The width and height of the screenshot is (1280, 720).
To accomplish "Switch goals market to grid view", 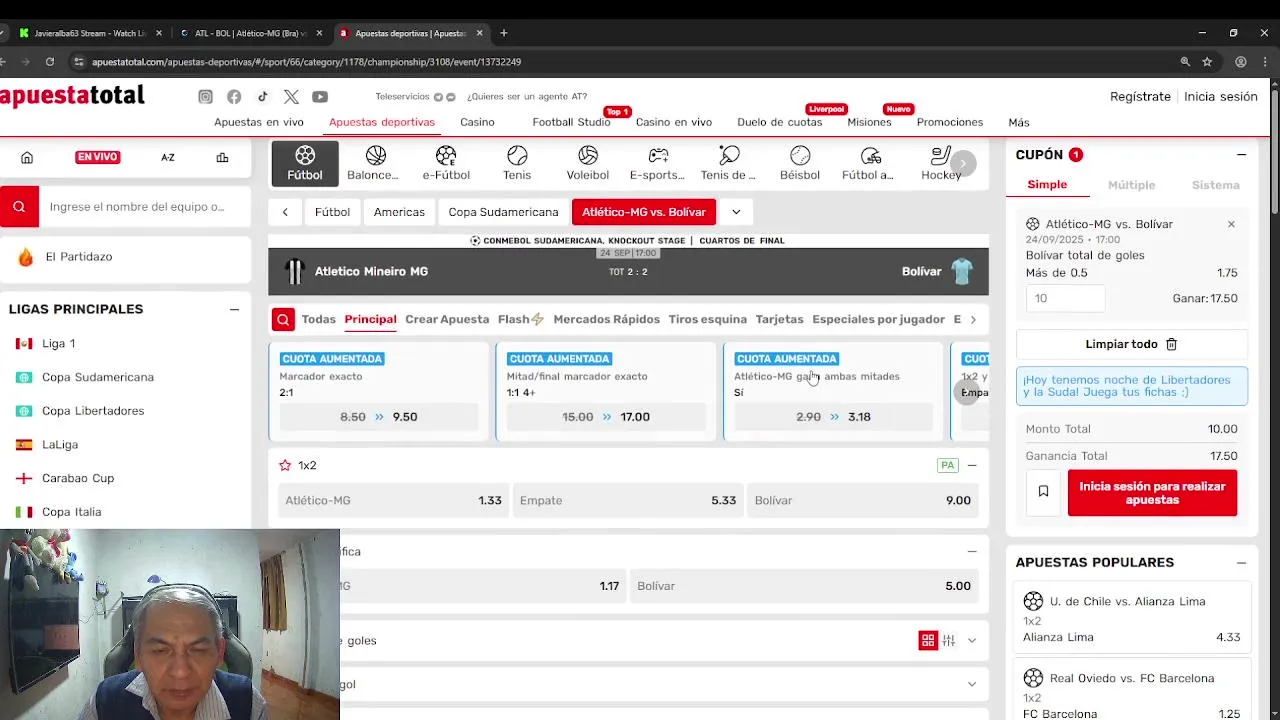I will coord(928,640).
